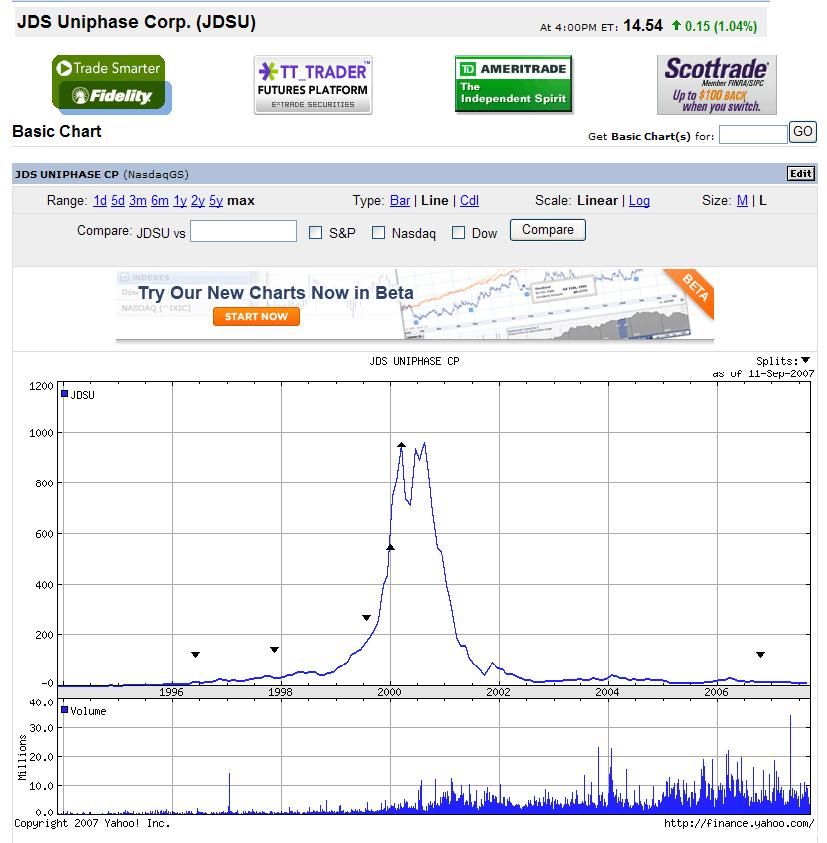Set chart size to M
Screen dimensions: 827x843
coord(742,201)
